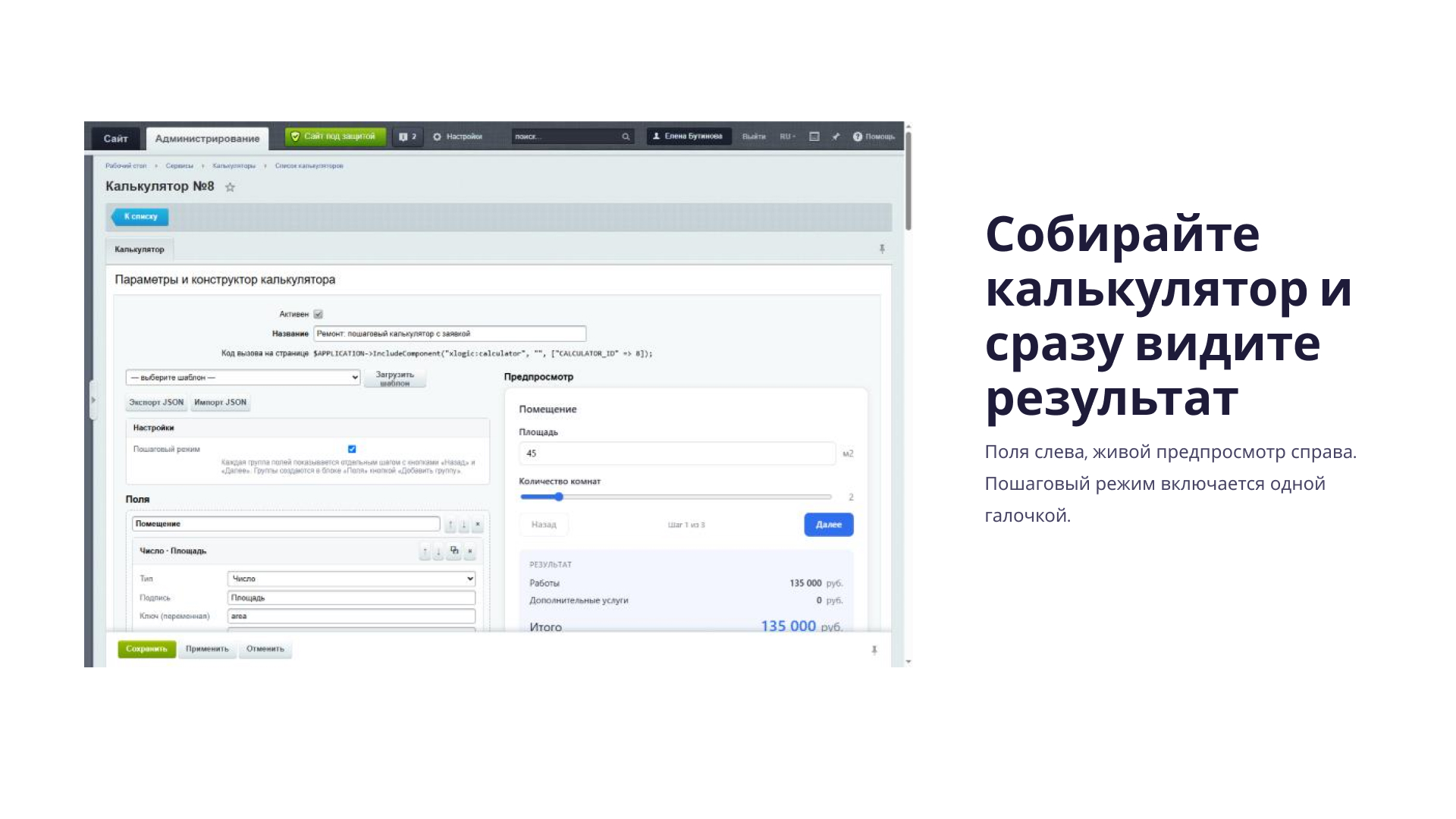Toggle the panel layout icon beside RU

pos(814,136)
